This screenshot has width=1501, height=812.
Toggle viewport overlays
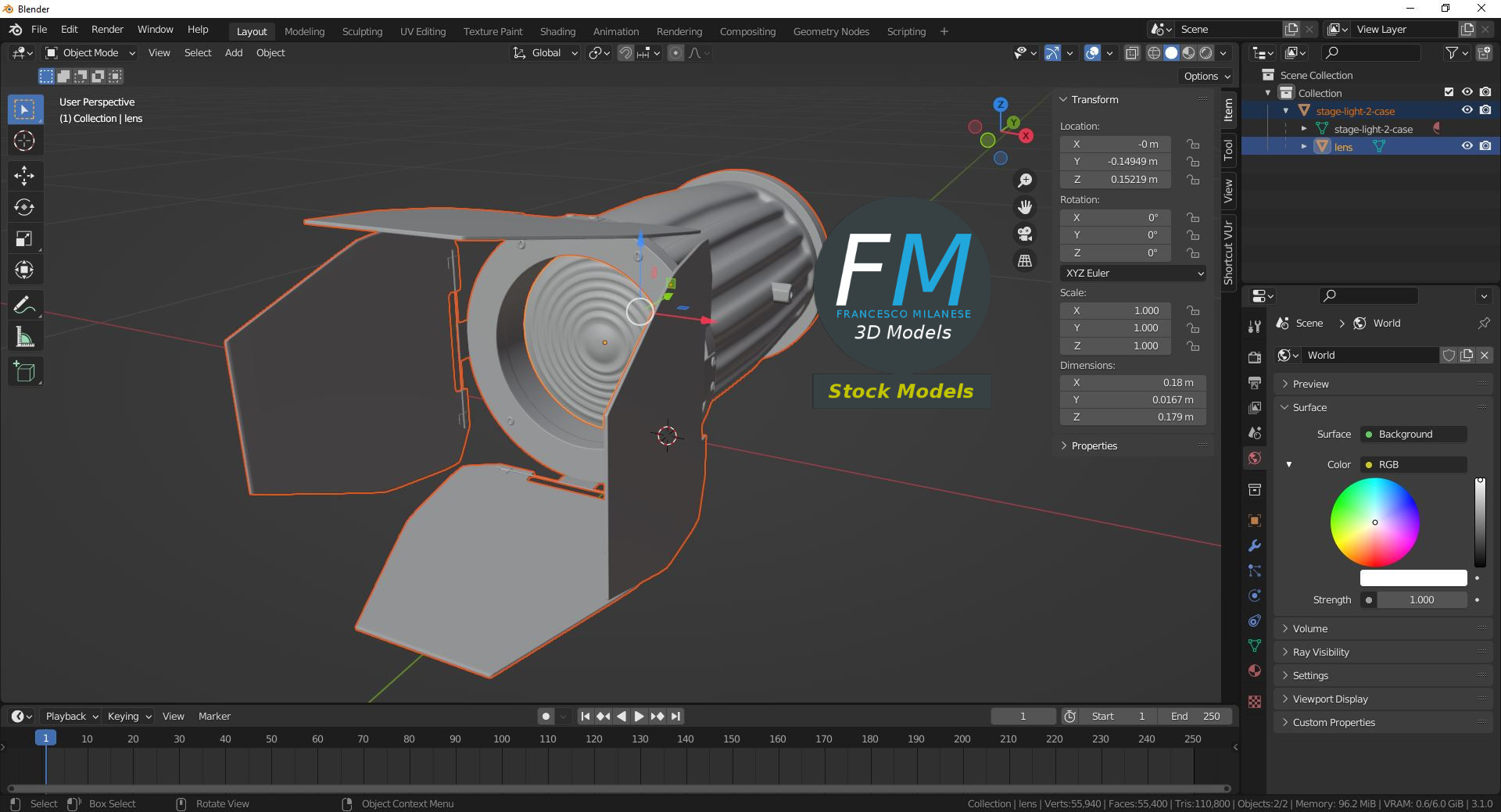click(x=1092, y=53)
